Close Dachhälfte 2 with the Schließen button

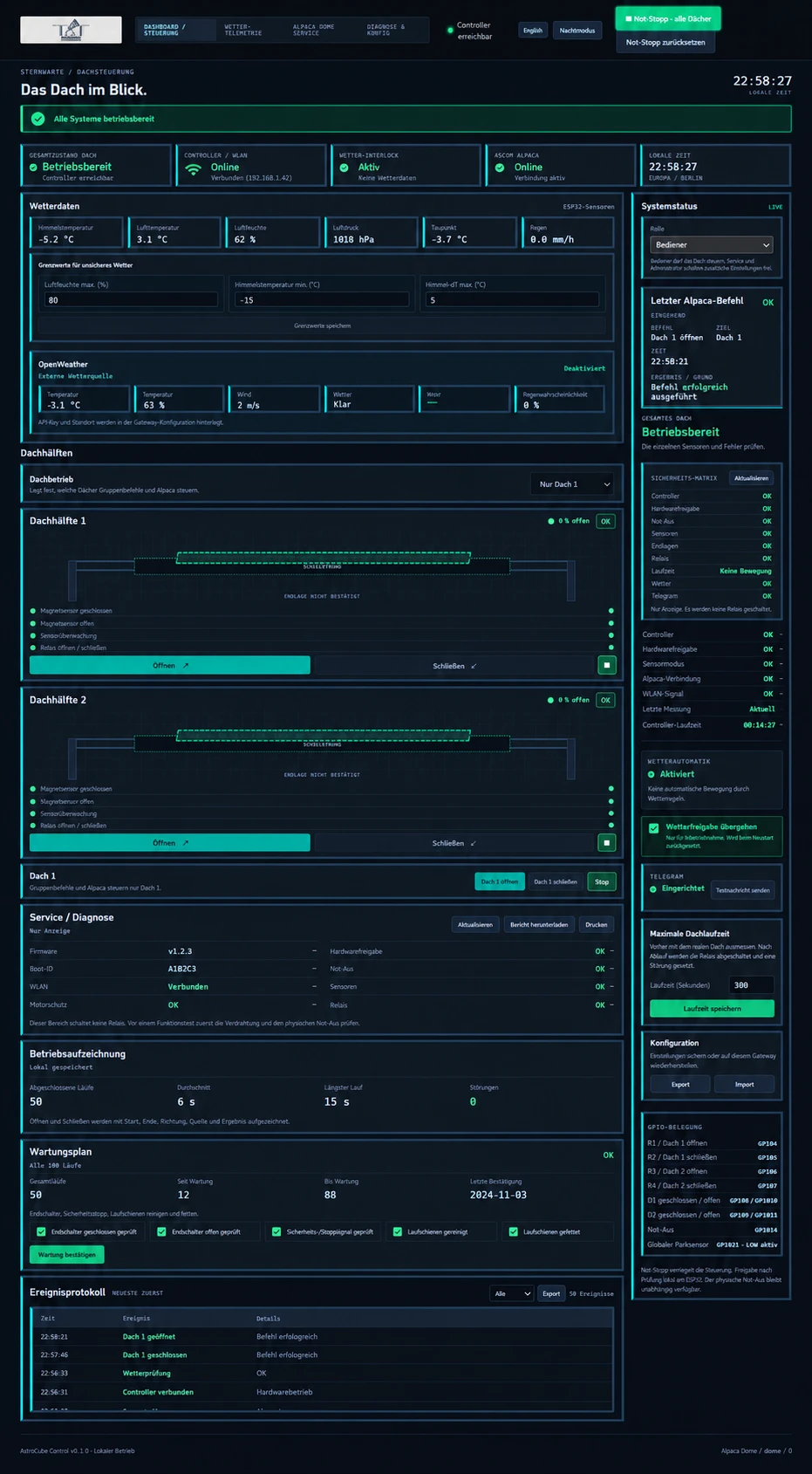454,843
